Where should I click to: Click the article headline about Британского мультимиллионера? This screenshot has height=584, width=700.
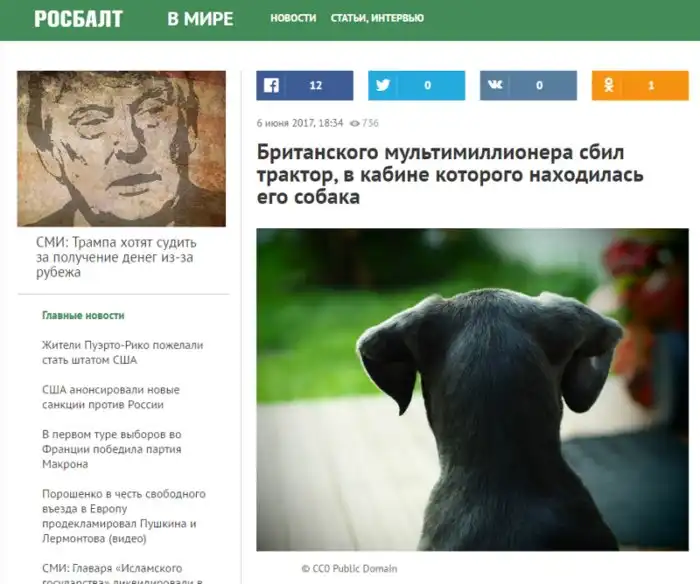tap(450, 175)
